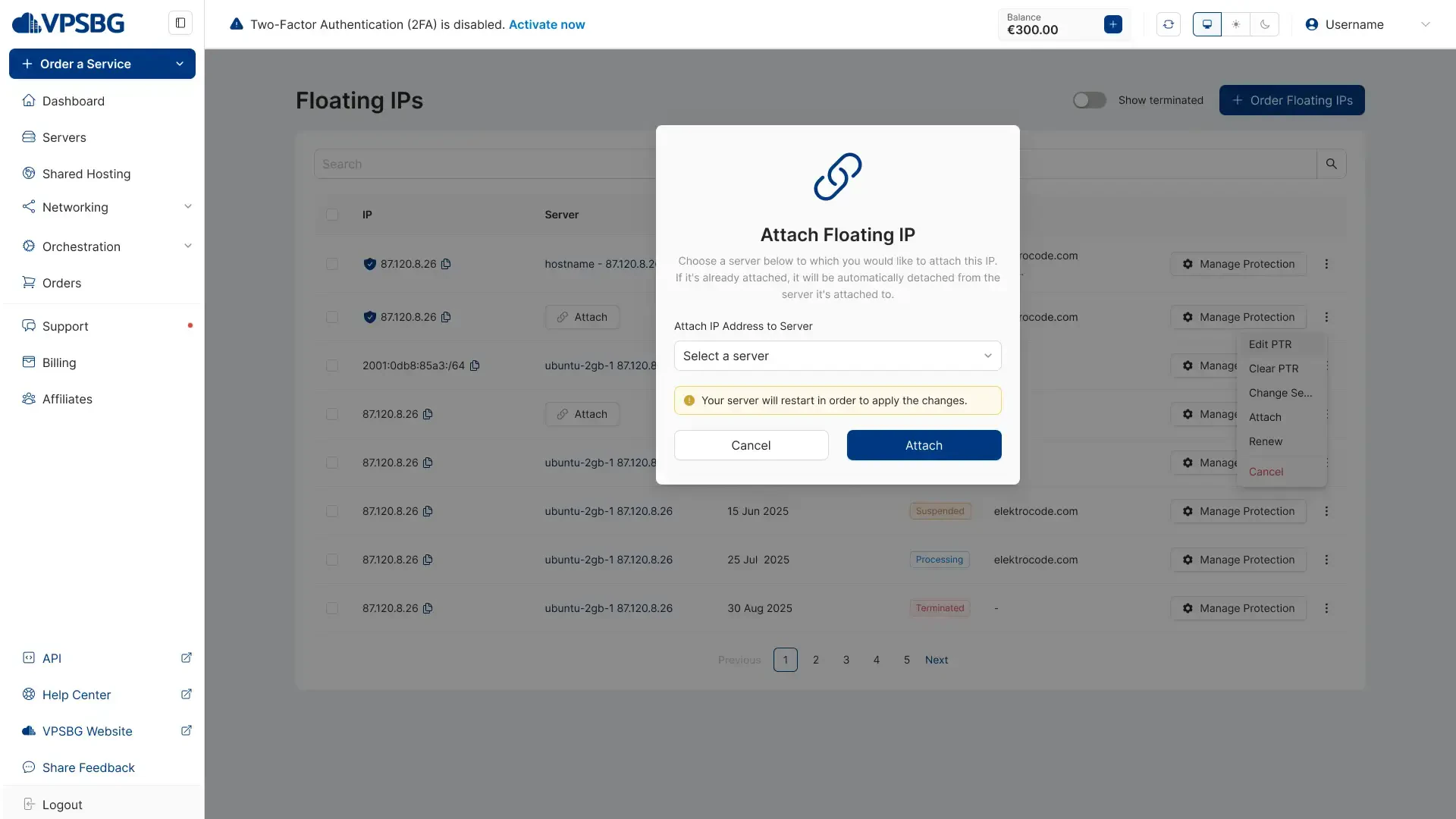Collapse the sidebar with the panel icon
The width and height of the screenshot is (1456, 819).
180,24
